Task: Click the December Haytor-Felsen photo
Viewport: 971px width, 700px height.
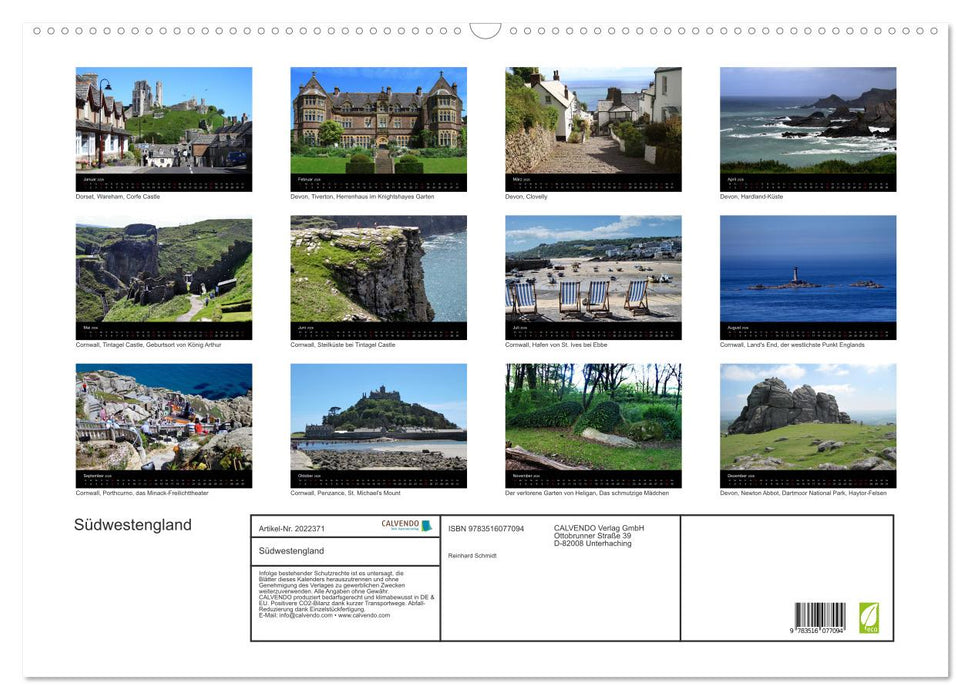Action: point(807,424)
